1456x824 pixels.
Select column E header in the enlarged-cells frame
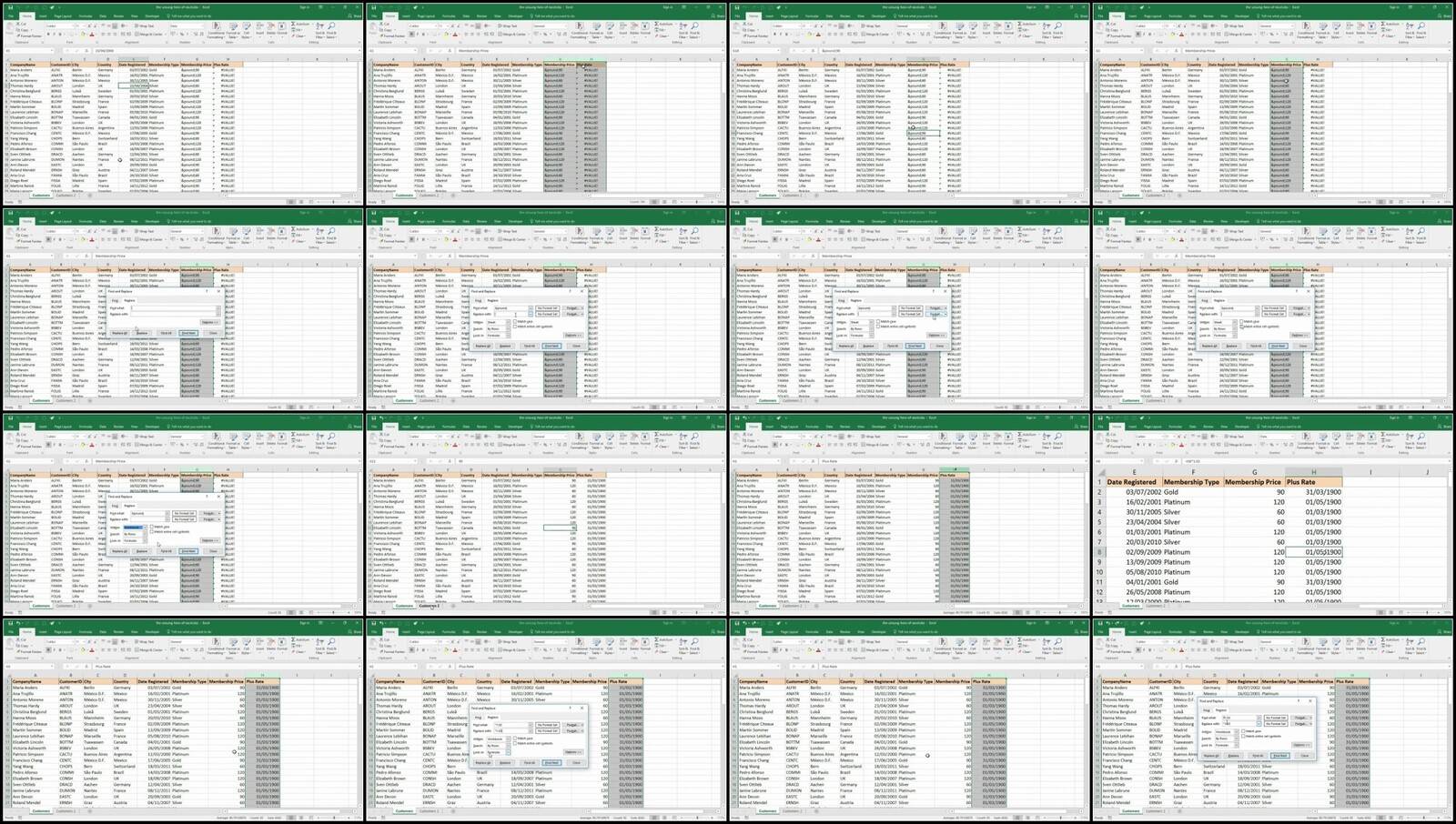pyautogui.click(x=1132, y=472)
